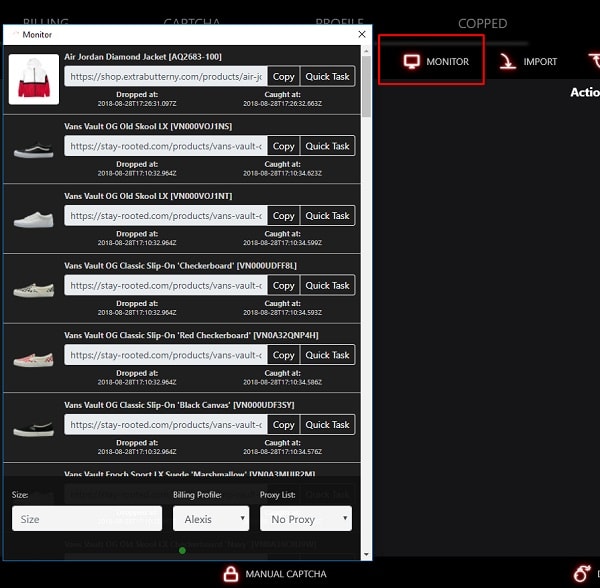Create Quick Task for Air Jordan Diamond Jacket

click(328, 77)
